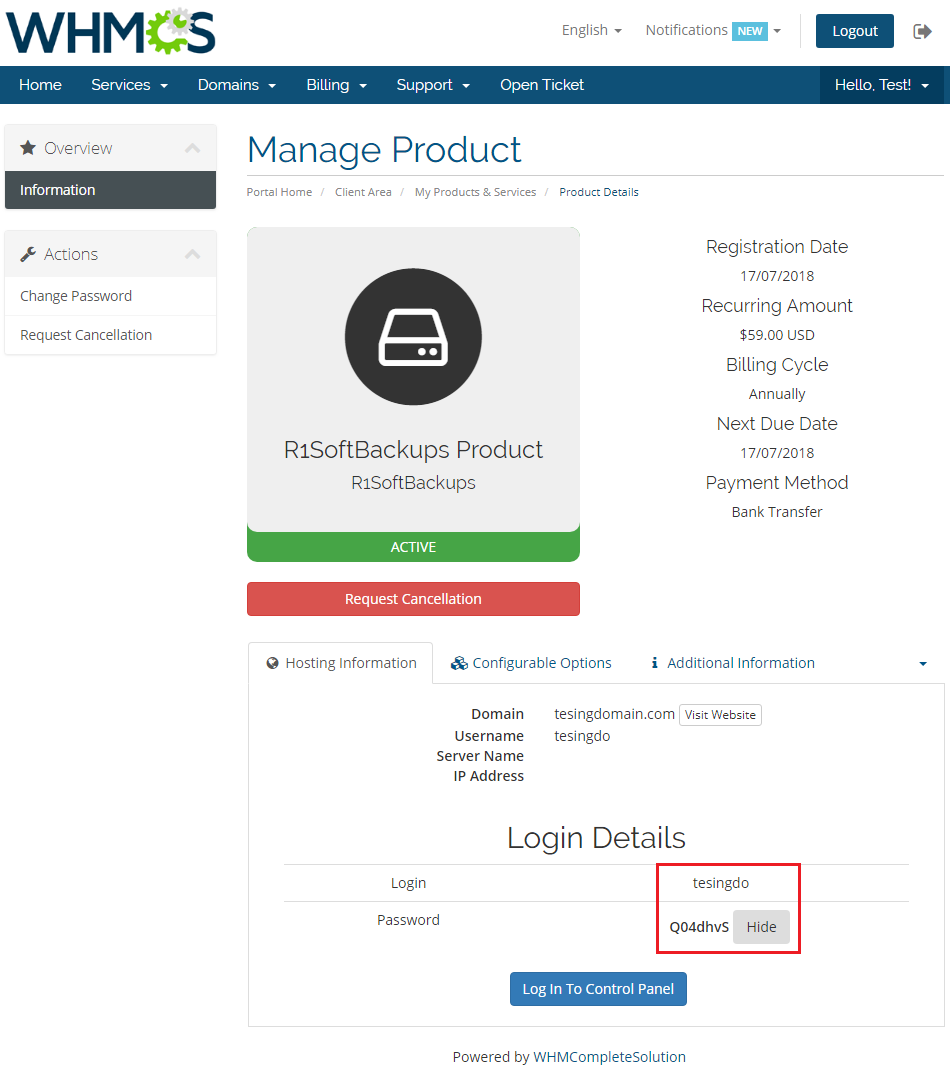Collapse the Overview sidebar panel chevron

coord(192,147)
